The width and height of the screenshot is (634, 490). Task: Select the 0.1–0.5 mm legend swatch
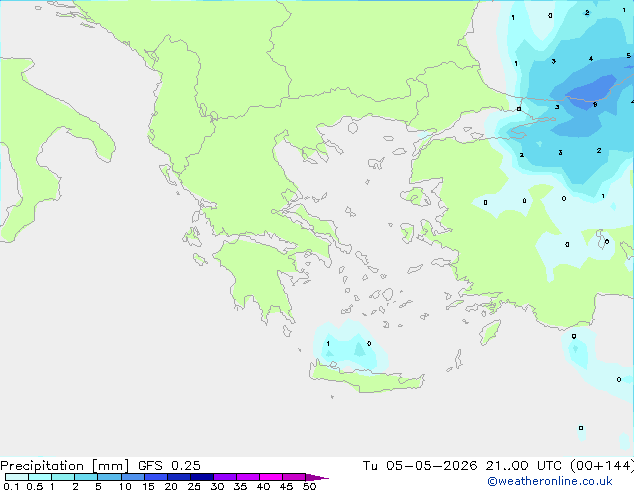coord(17,477)
